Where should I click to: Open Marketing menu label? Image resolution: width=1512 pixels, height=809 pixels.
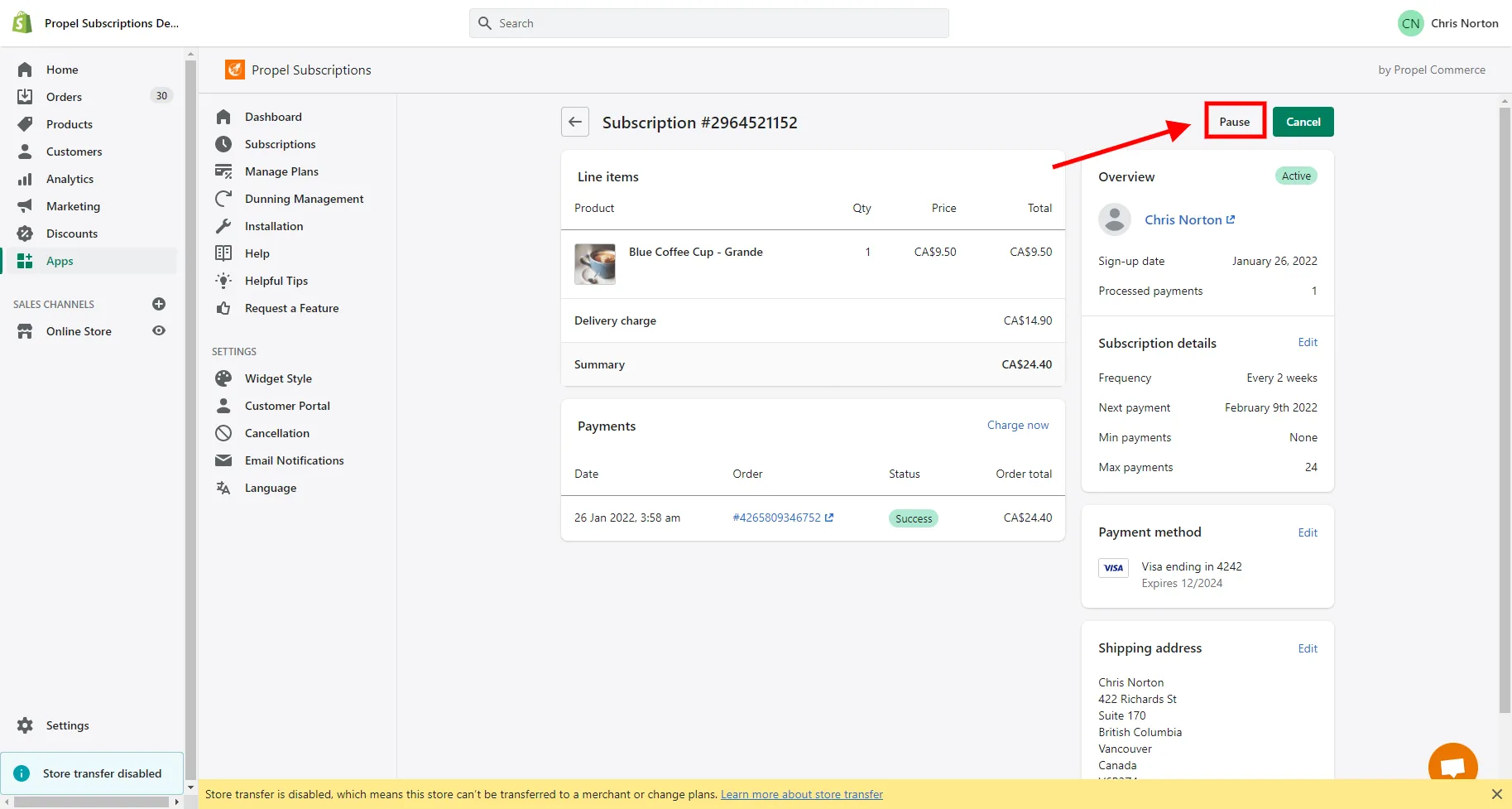click(73, 206)
